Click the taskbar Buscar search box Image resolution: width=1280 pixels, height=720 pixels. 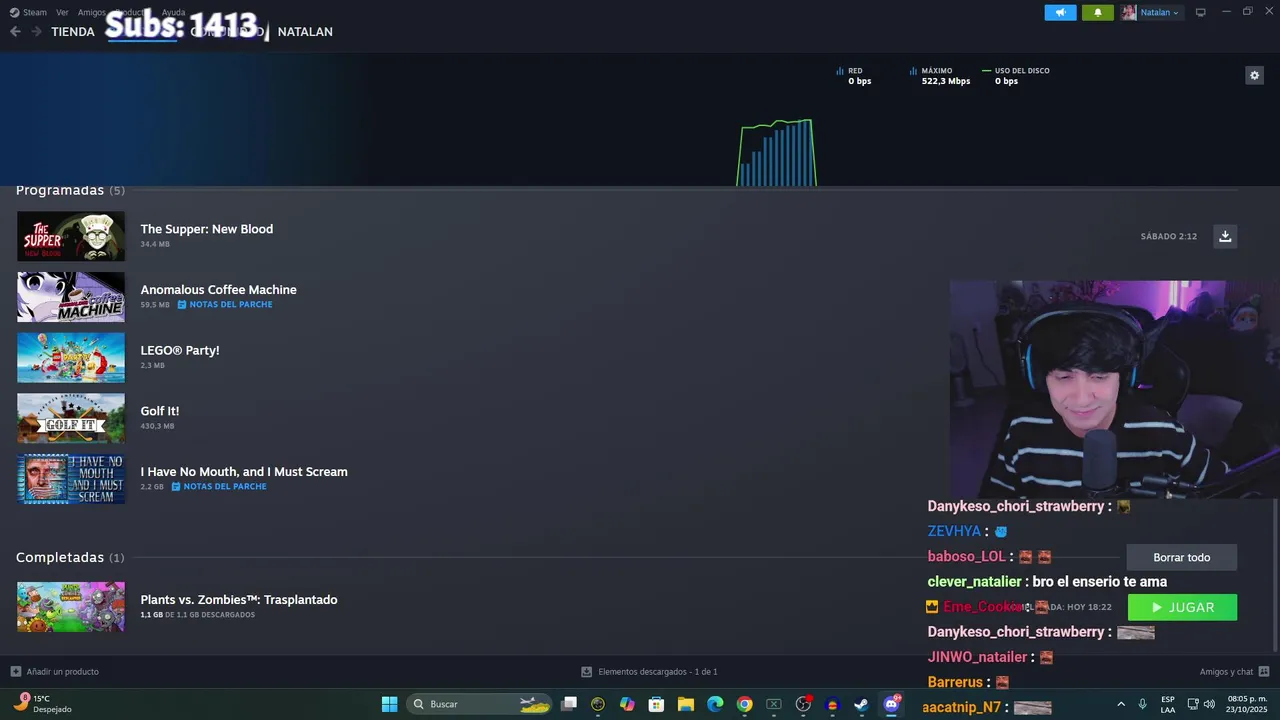coord(481,704)
